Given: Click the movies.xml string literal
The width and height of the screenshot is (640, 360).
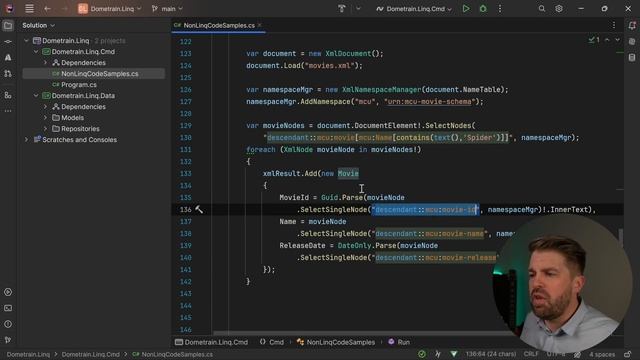Looking at the screenshot, I should tap(331, 66).
